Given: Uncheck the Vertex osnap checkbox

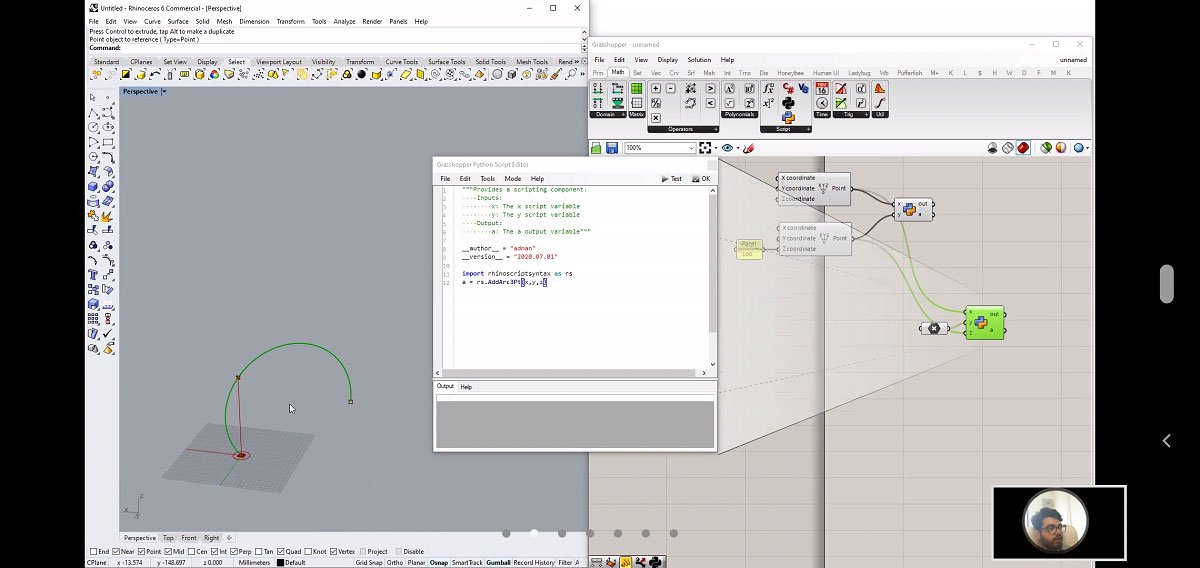Looking at the screenshot, I should [x=334, y=551].
